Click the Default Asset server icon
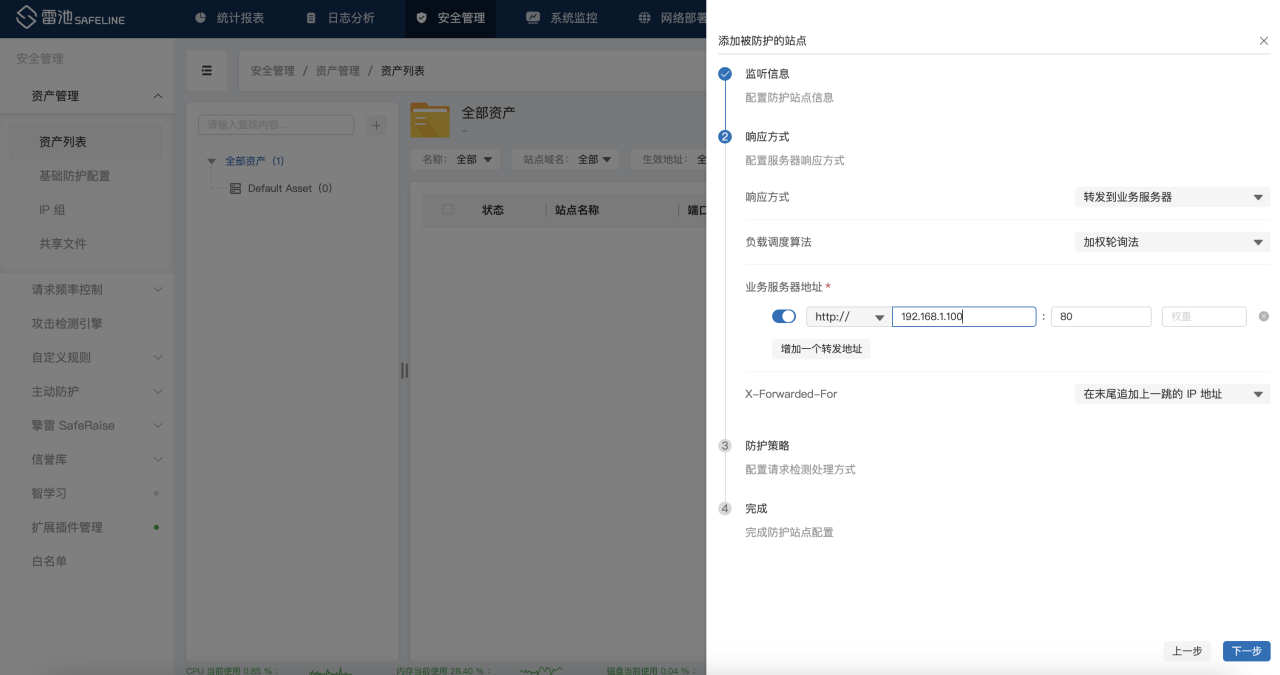 point(235,188)
